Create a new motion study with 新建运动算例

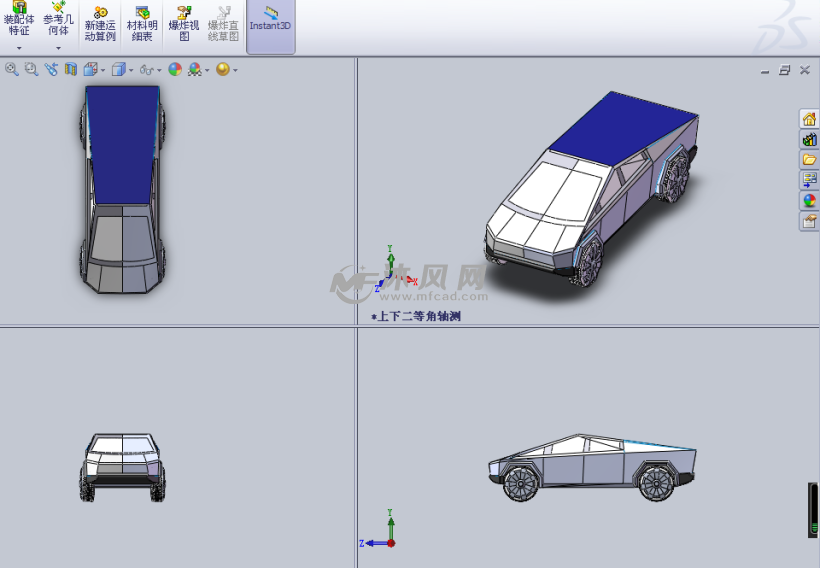pyautogui.click(x=100, y=24)
